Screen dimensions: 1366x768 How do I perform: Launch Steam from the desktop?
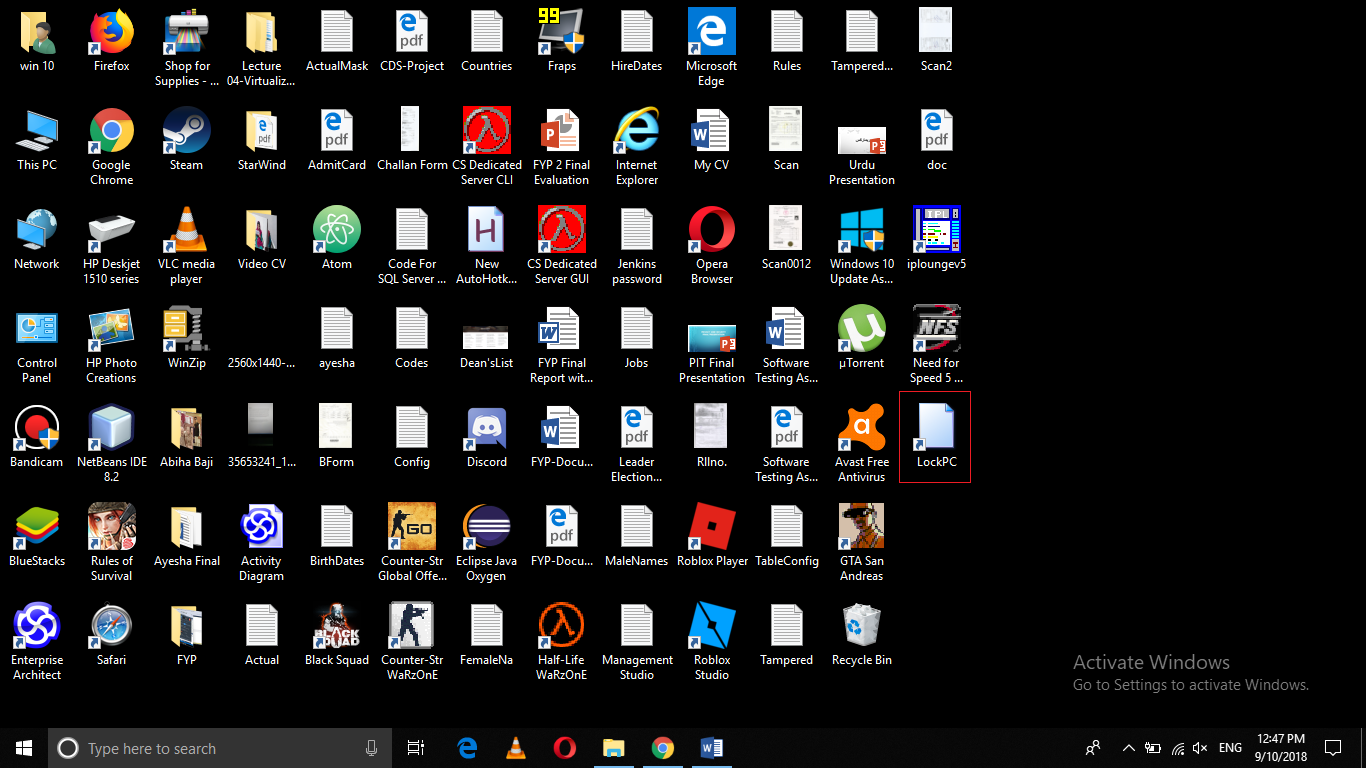click(186, 131)
